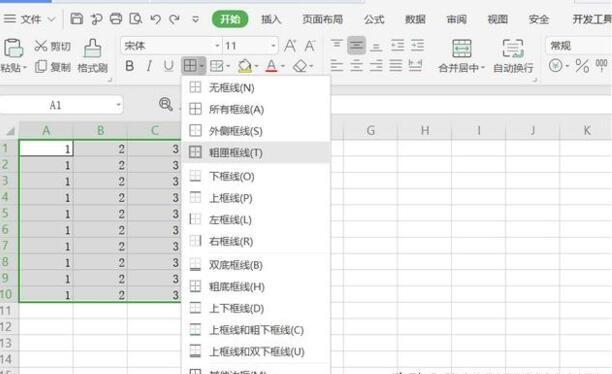Select column G header

(x=370, y=130)
